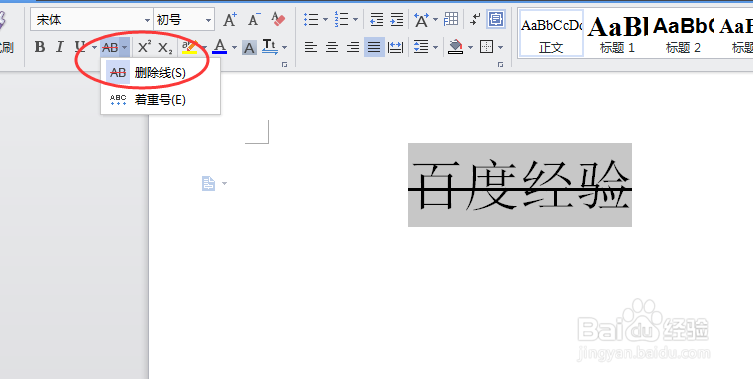Viewport: 753px width, 379px height.
Task: Expand bullet list style dropdown arrow
Action: click(x=325, y=20)
